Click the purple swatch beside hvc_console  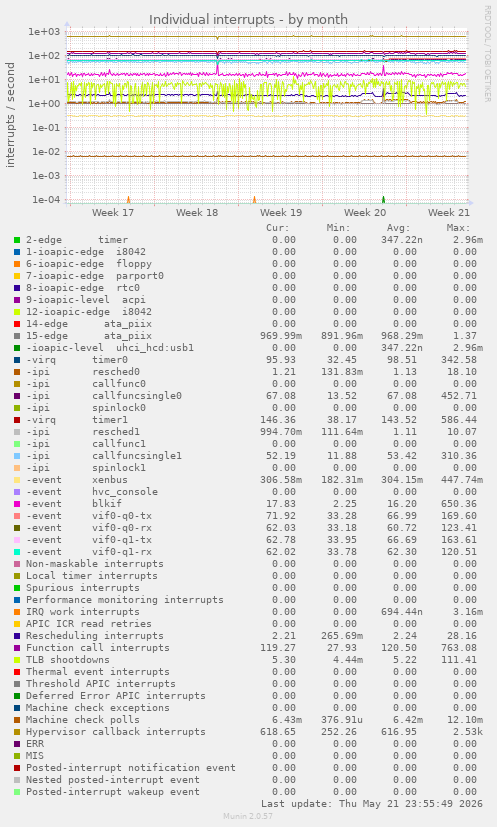coord(17,492)
